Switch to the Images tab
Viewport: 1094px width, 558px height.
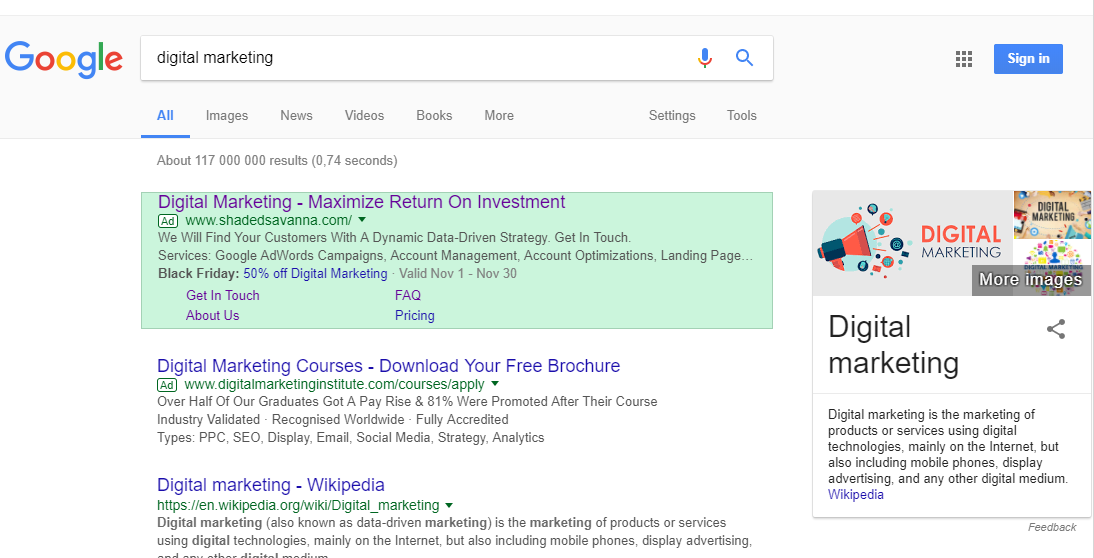pyautogui.click(x=227, y=116)
